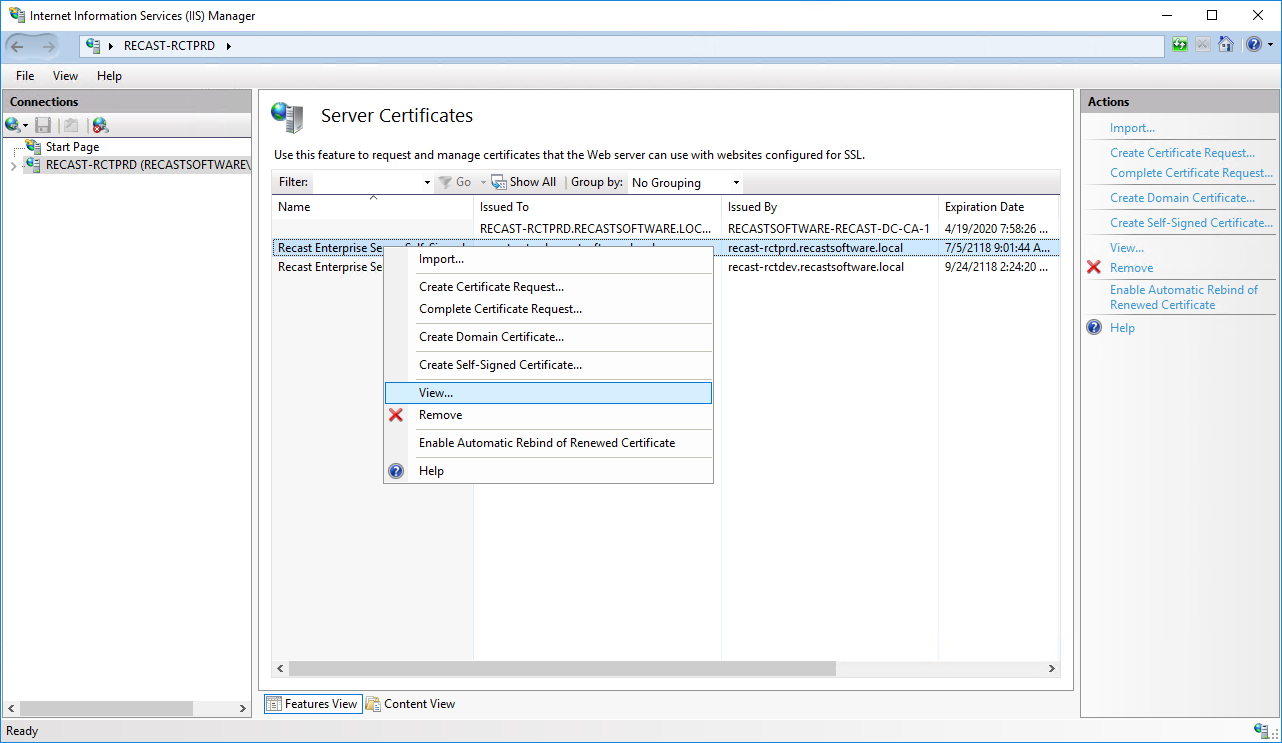Click the RECASTSOFTWARE-RECAST-DC-CA-1 issuer cell
This screenshot has width=1282, height=743.
[829, 229]
